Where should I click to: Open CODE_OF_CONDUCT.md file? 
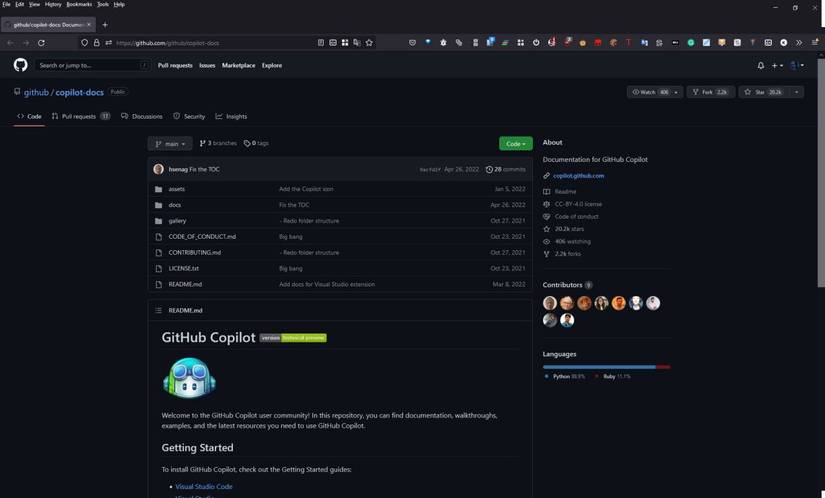[202, 237]
